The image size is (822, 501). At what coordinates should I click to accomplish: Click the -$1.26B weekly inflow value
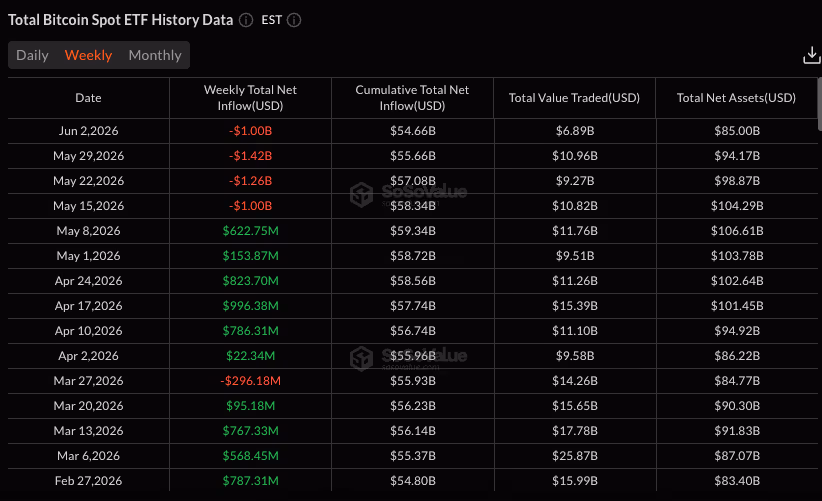pyautogui.click(x=251, y=181)
